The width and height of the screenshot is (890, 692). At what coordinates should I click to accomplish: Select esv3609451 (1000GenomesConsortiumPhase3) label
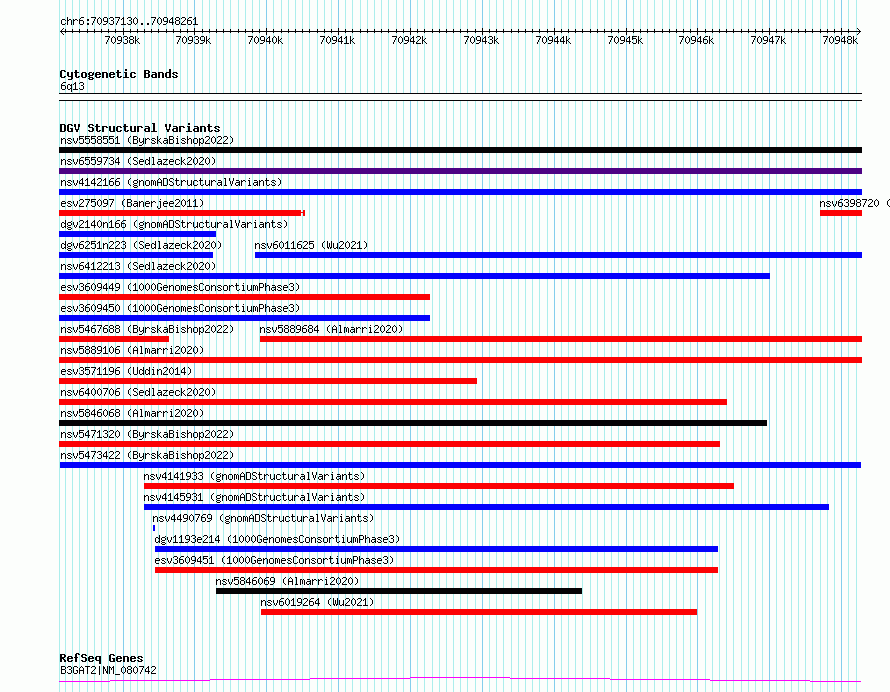(x=274, y=560)
